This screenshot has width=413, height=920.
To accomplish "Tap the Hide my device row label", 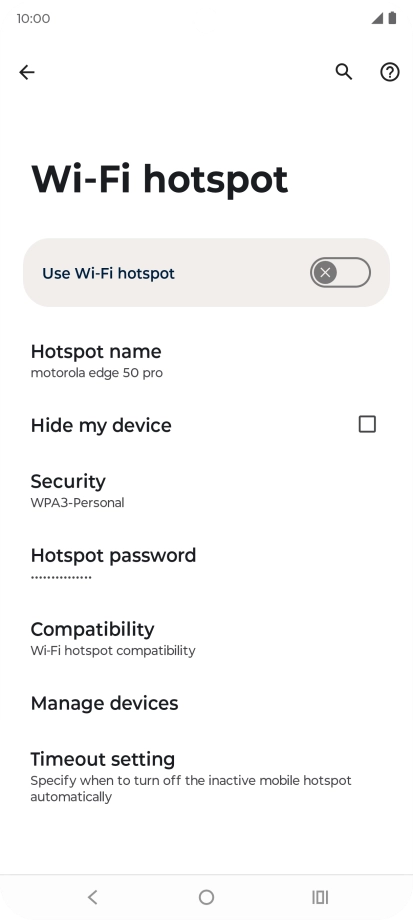I will [101, 425].
